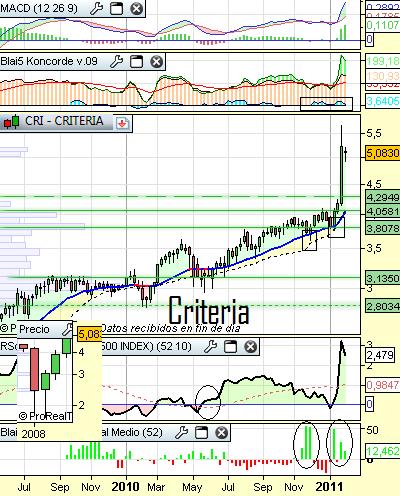Viewport: 400px width, 496px height.
Task: Maximize the RS index indicator panel
Action: pos(230,347)
